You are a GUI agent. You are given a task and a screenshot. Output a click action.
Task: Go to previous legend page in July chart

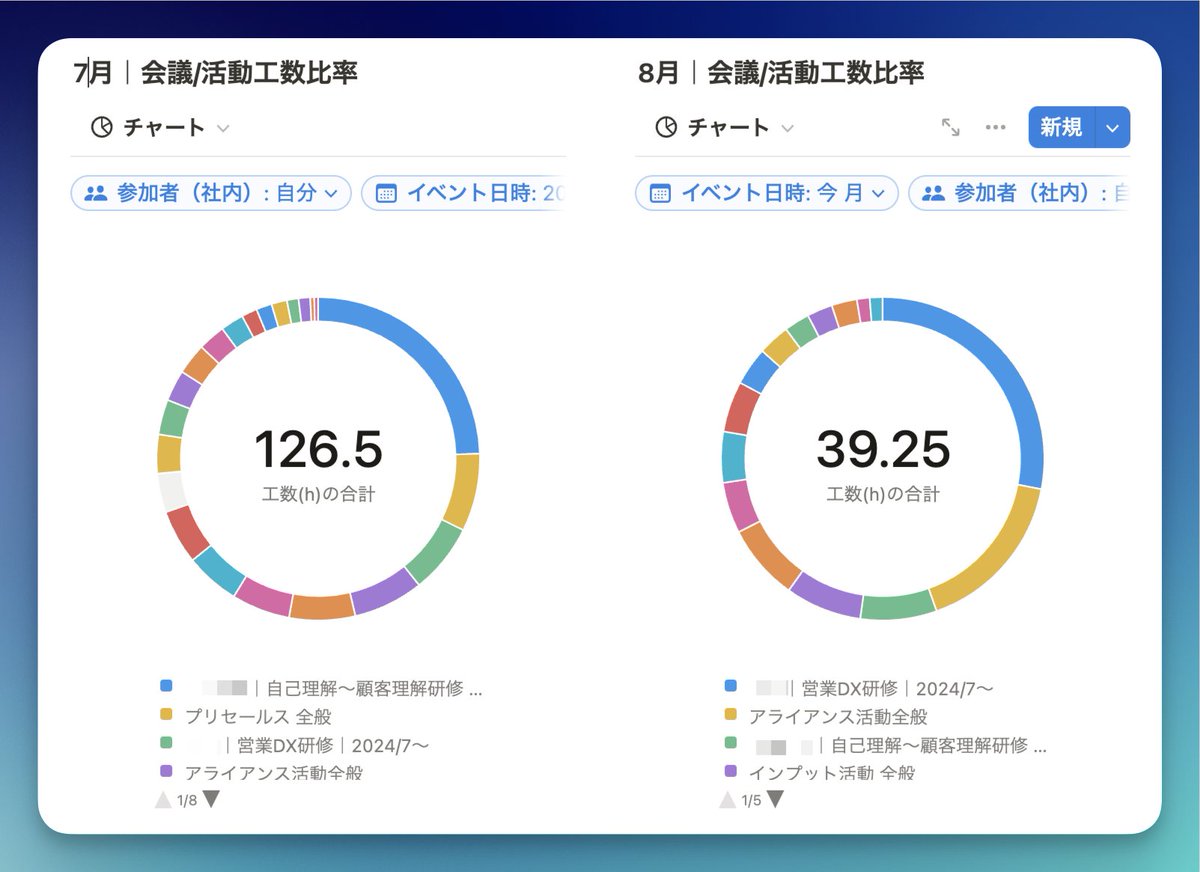click(163, 800)
